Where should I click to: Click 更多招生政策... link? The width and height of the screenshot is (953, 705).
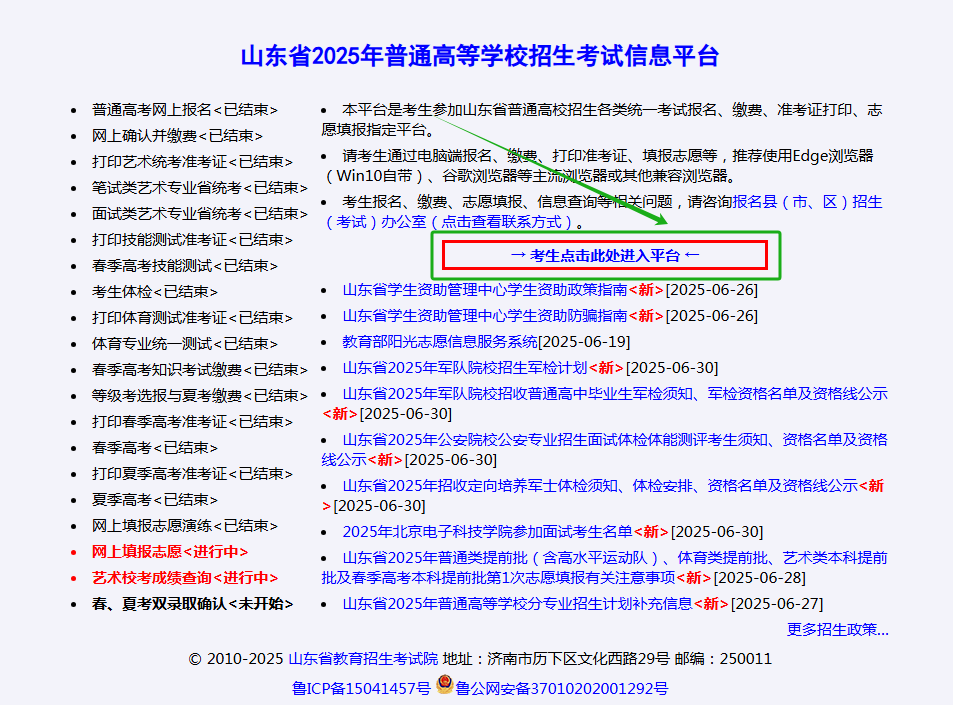click(x=838, y=630)
